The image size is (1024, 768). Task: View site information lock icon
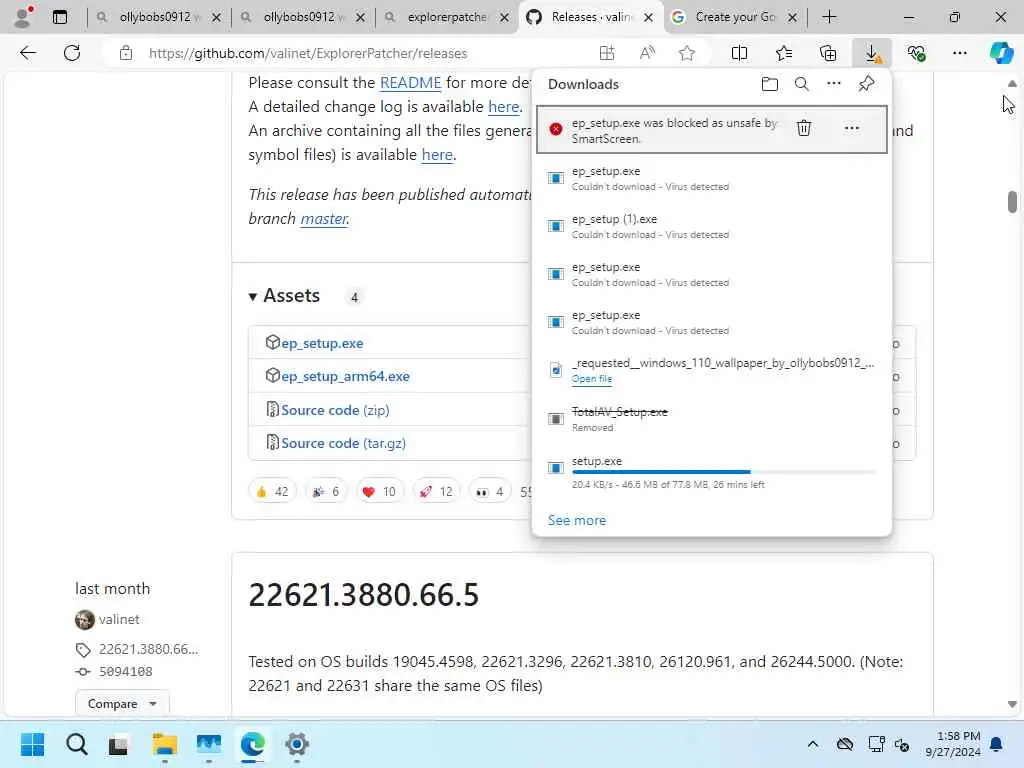point(125,53)
